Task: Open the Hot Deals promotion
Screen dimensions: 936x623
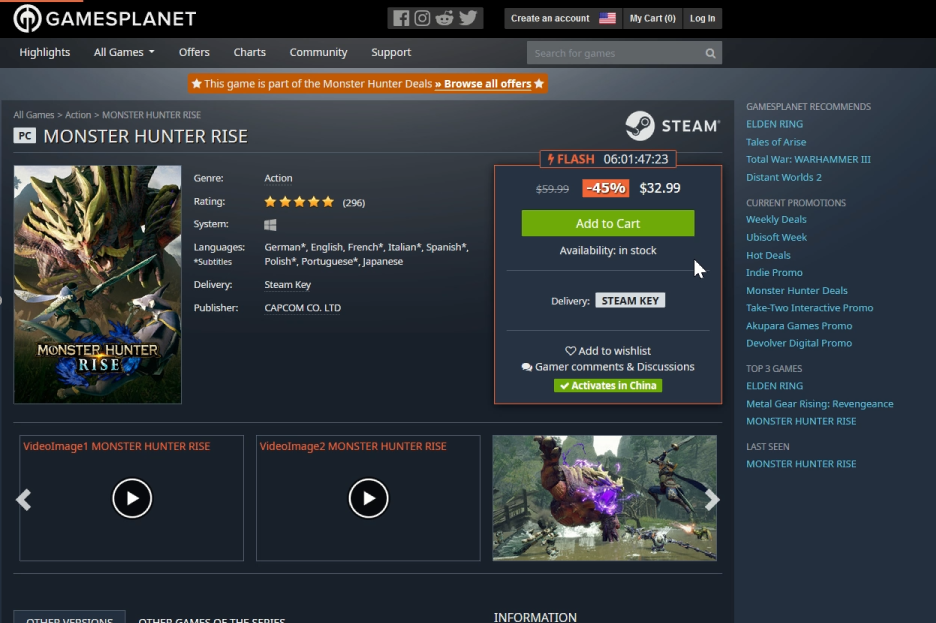Action: [768, 255]
